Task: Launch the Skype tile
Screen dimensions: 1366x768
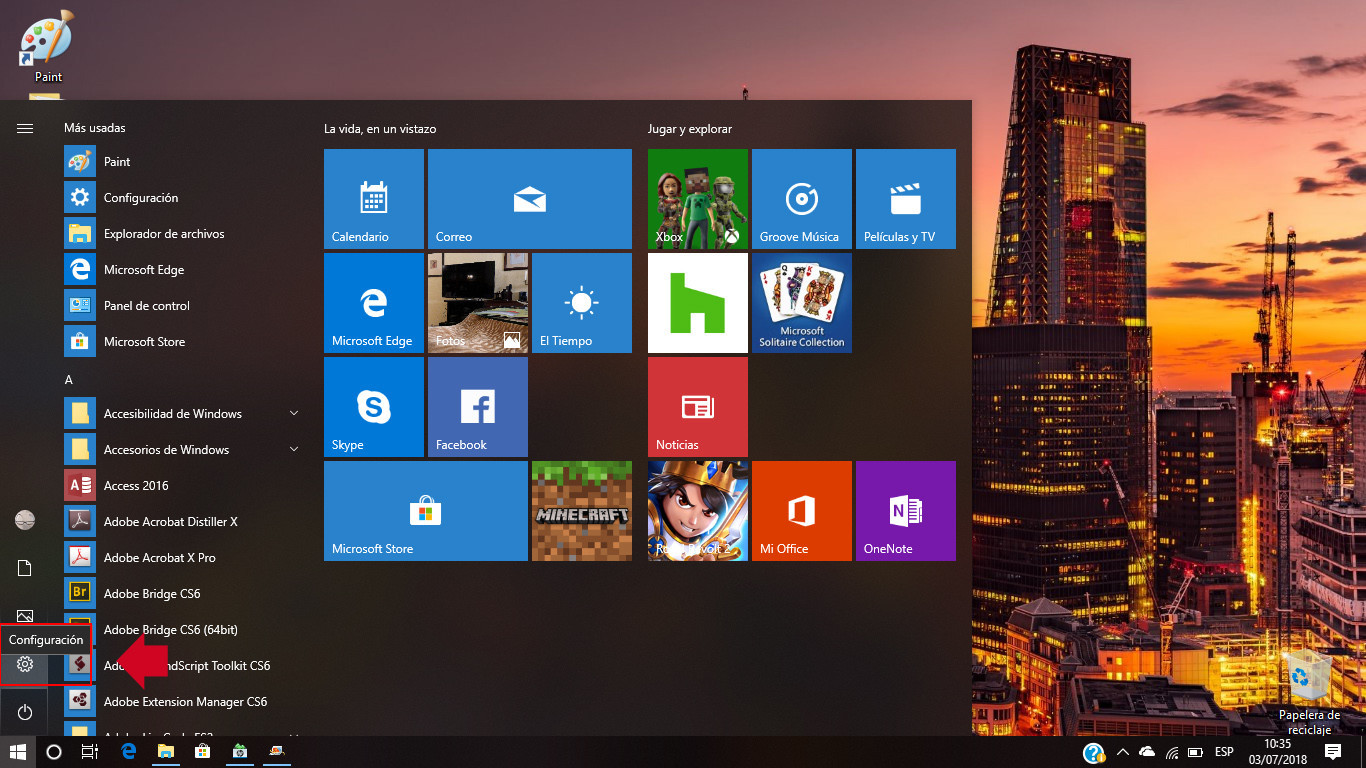Action: [373, 406]
